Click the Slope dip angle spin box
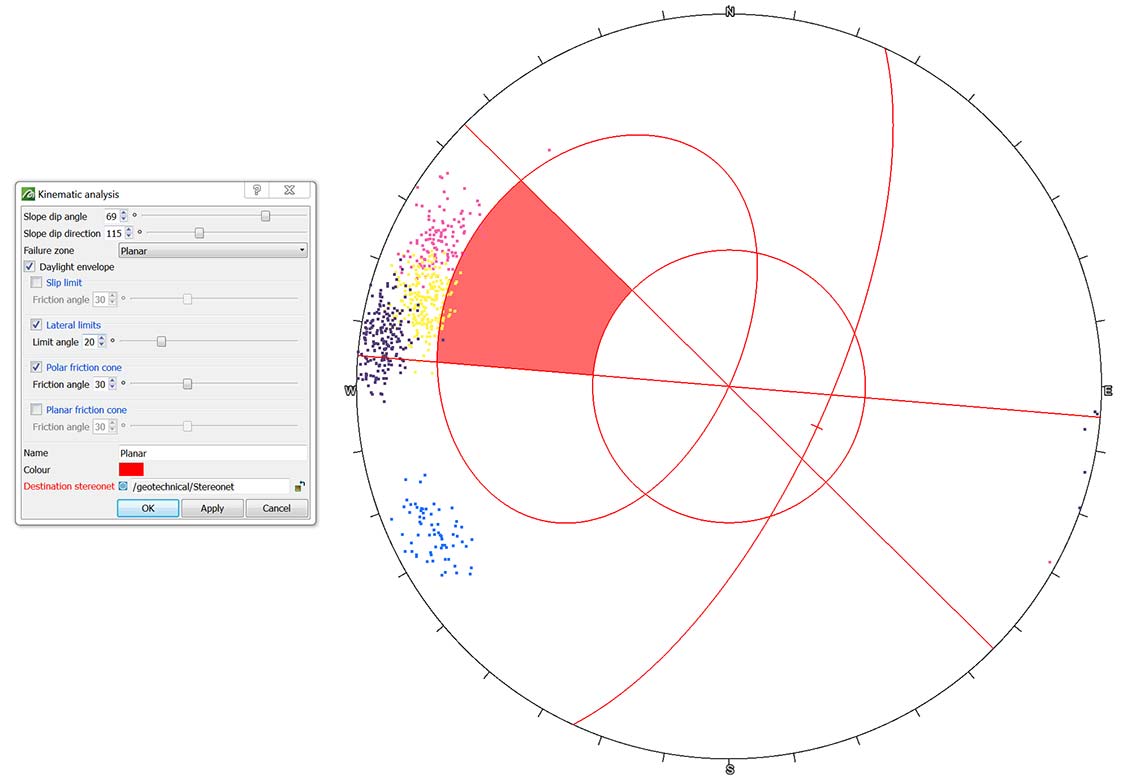 (x=116, y=216)
